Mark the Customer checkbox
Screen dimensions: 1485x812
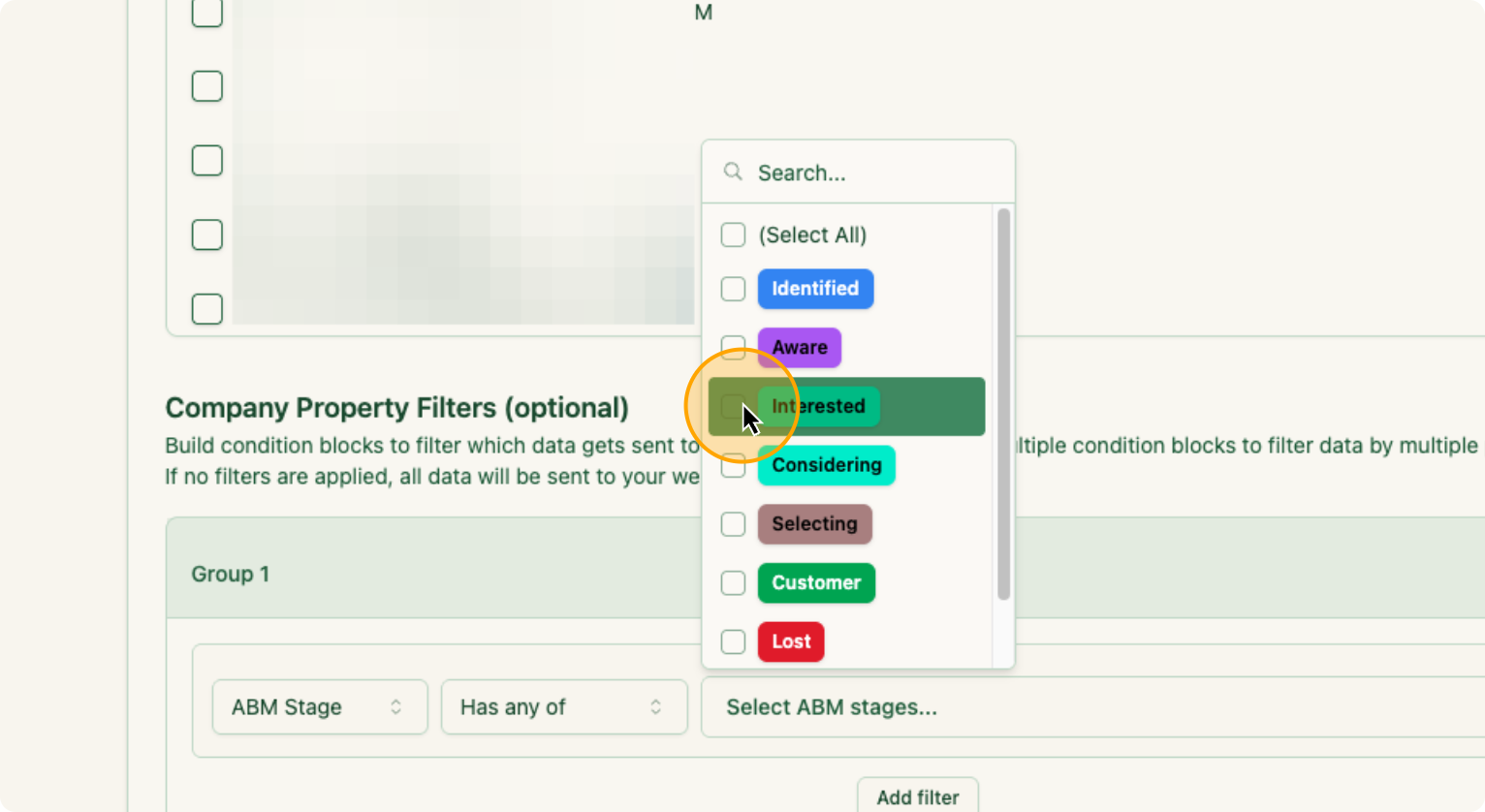(733, 583)
